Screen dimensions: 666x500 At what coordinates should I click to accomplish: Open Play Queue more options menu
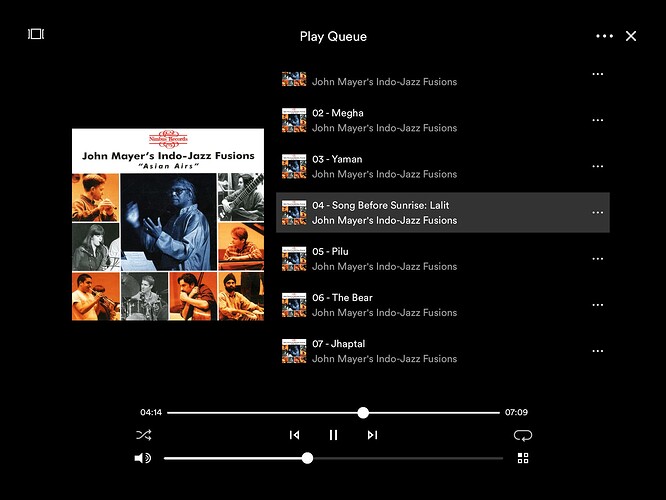[x=604, y=36]
